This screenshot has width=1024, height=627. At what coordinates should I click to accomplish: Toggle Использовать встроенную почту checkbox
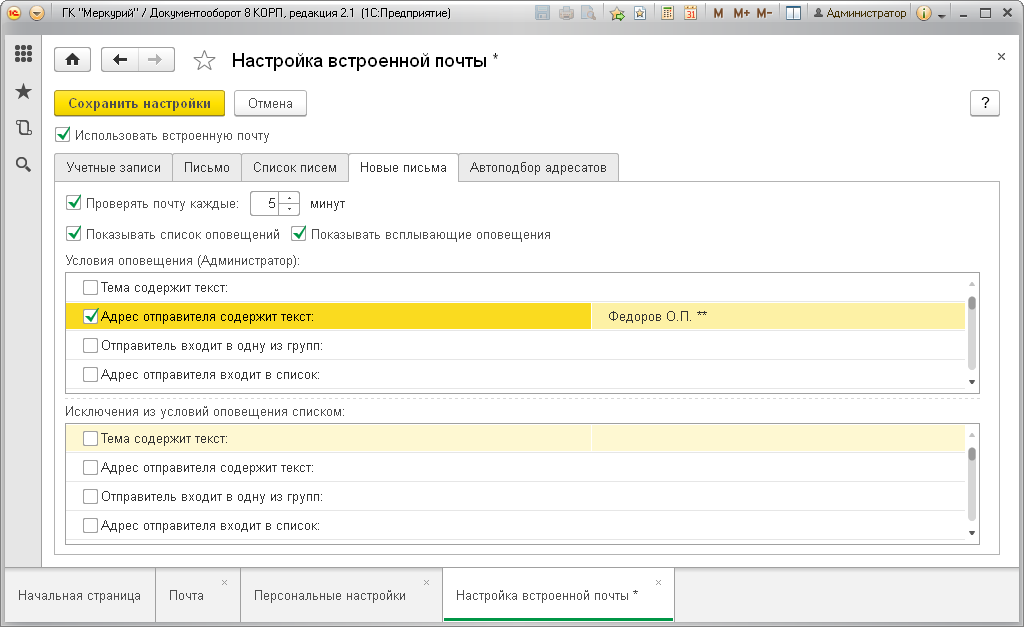tap(63, 135)
